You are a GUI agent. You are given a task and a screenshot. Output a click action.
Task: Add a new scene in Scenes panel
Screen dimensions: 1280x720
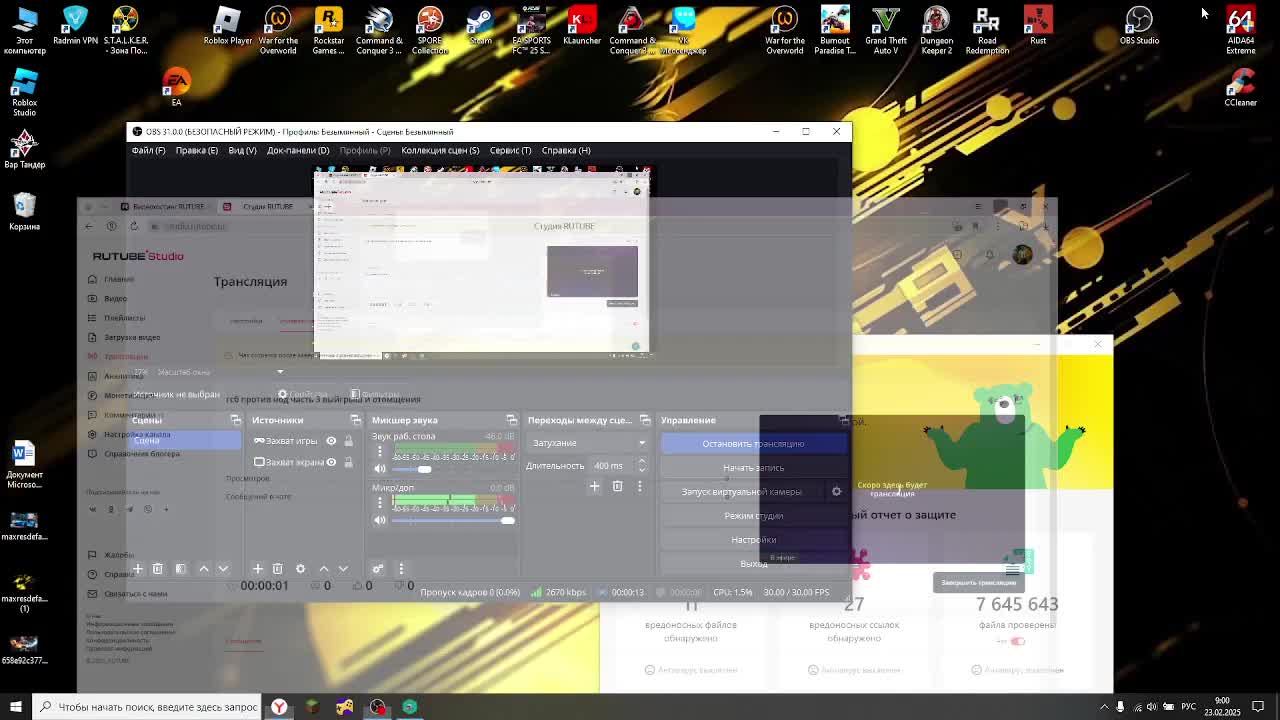[x=138, y=568]
